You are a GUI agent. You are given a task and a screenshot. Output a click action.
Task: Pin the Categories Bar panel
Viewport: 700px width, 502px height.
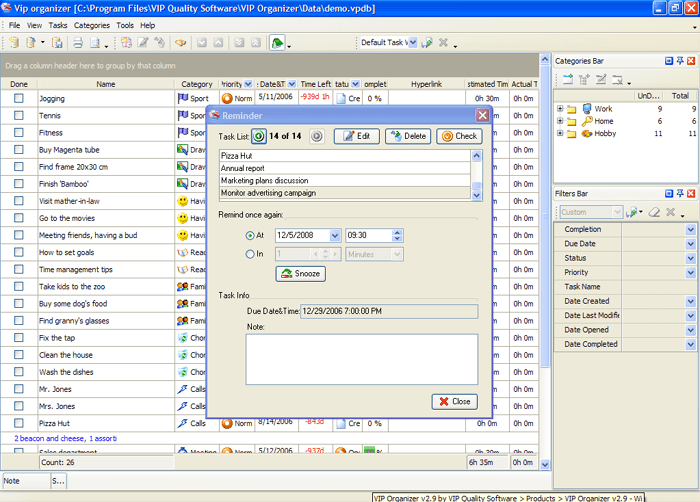(680, 61)
